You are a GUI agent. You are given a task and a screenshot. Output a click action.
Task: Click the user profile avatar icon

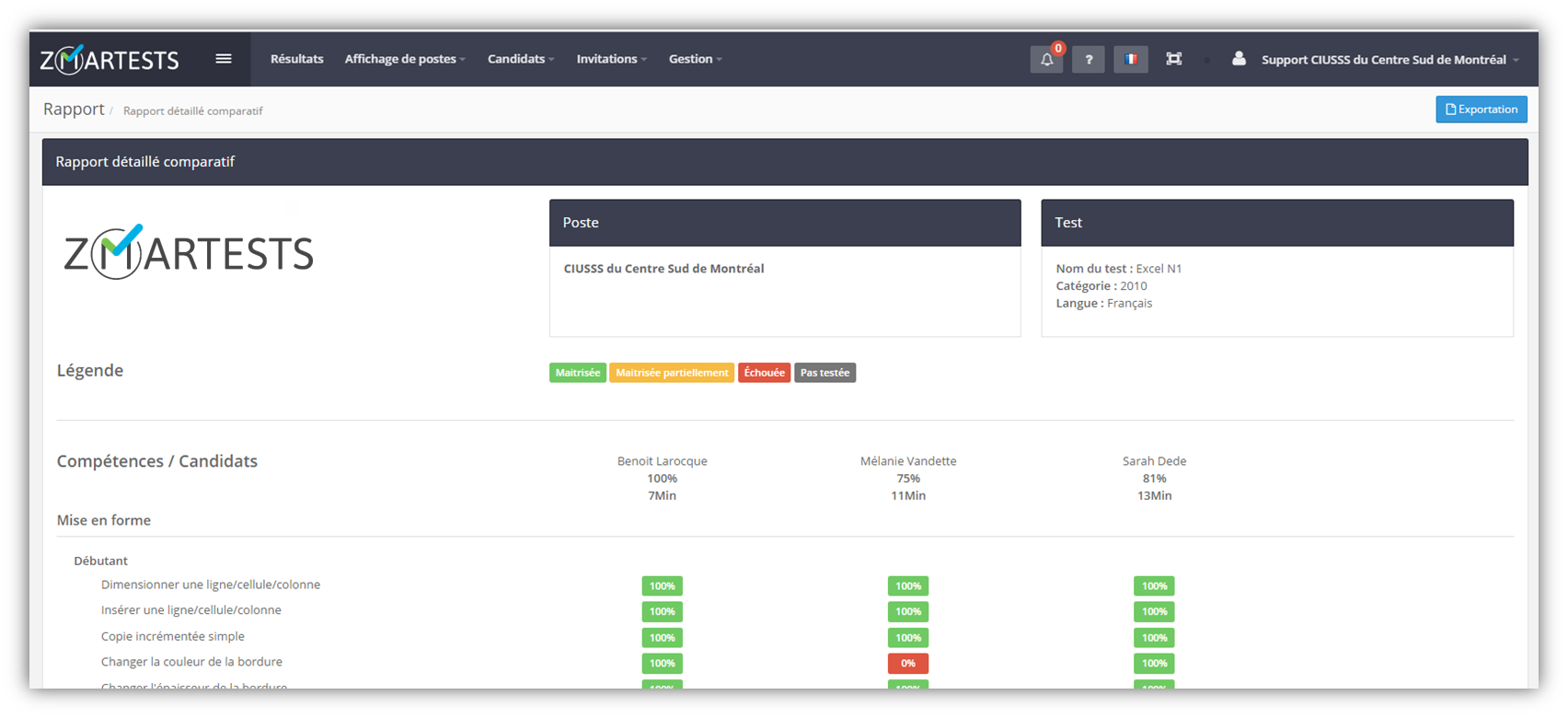(1239, 59)
